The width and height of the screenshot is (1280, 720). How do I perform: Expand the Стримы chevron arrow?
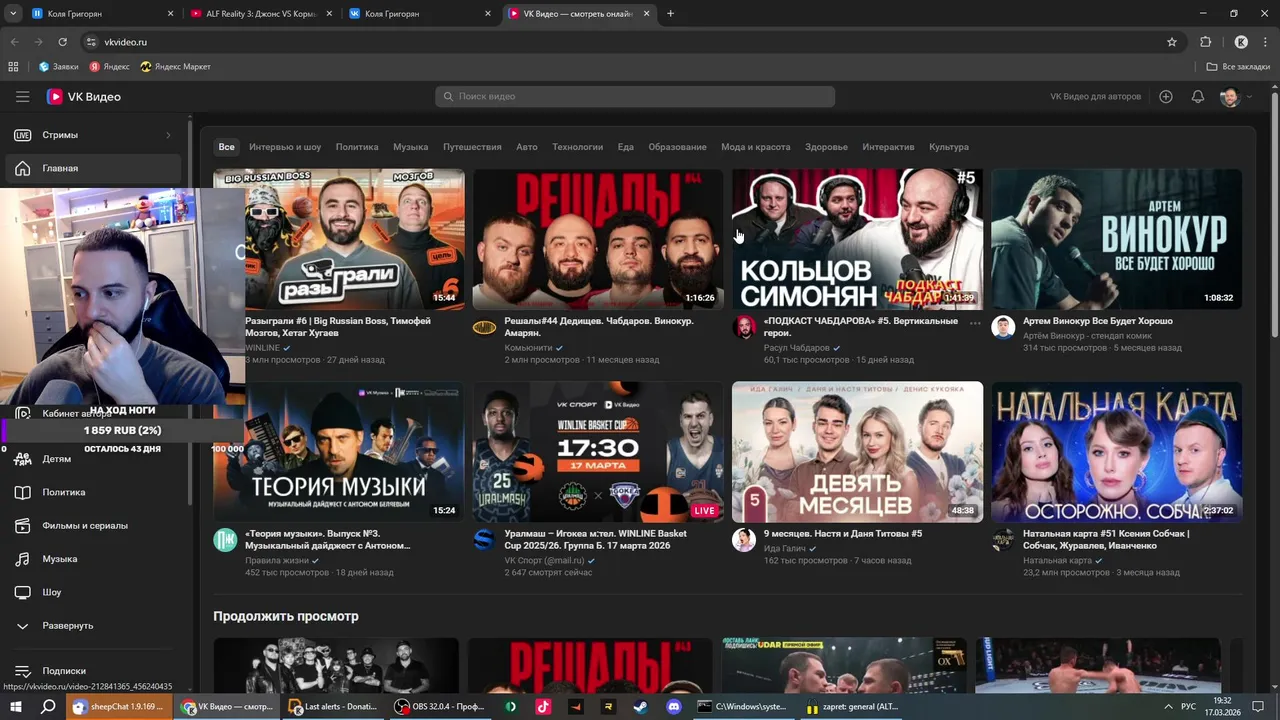click(168, 135)
